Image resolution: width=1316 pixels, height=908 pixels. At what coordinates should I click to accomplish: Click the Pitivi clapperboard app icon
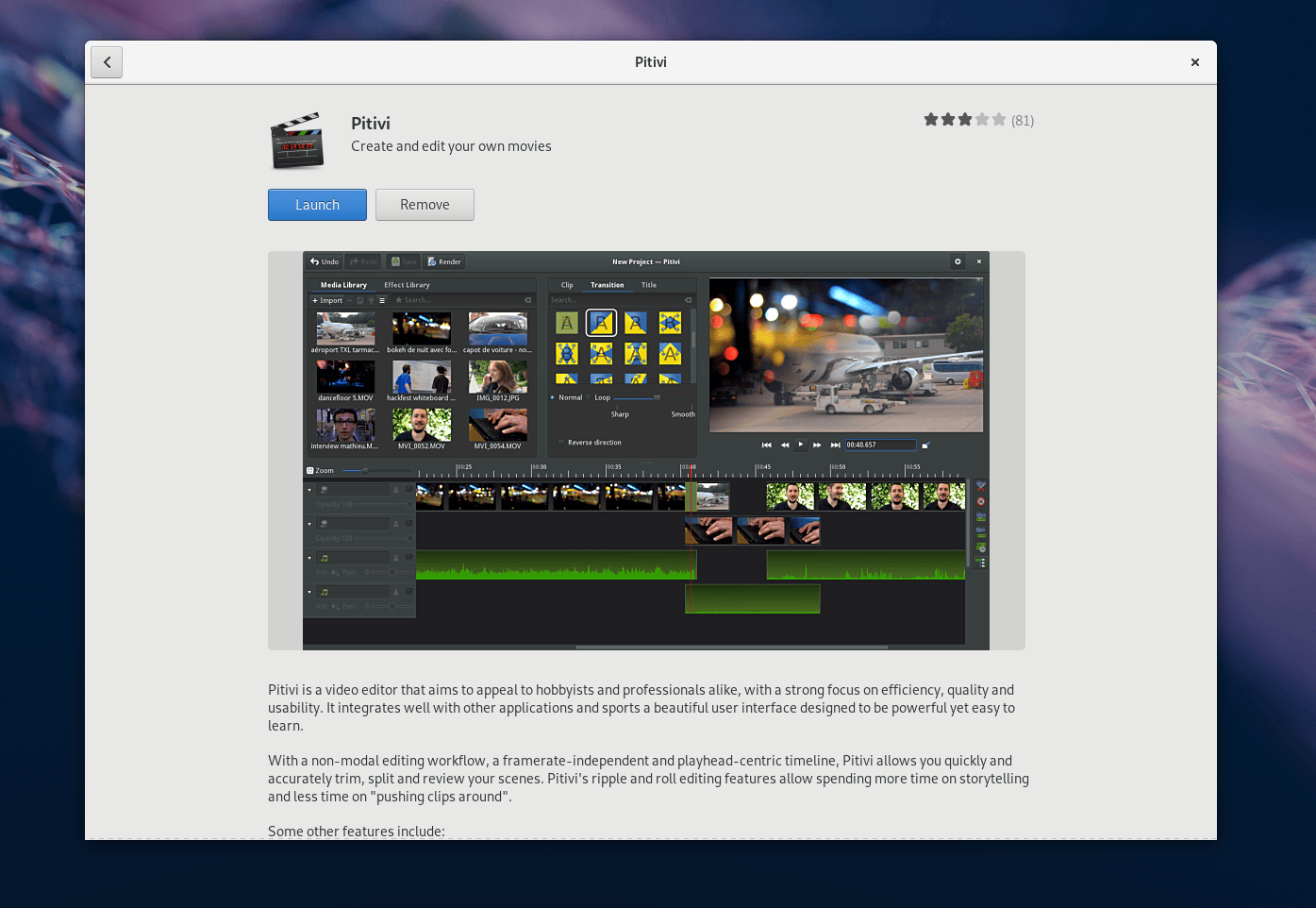point(297,142)
